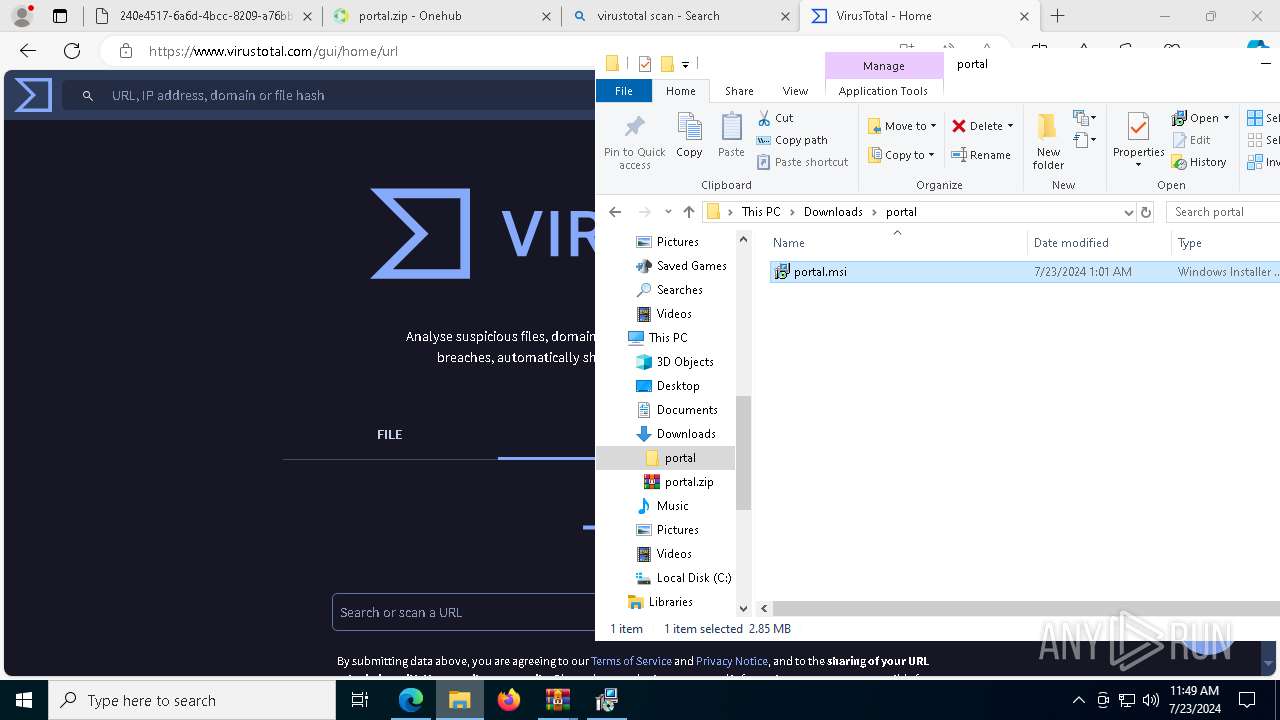This screenshot has height=720, width=1280.
Task: Click Search or scan a URL field
Action: pyautogui.click(x=464, y=613)
